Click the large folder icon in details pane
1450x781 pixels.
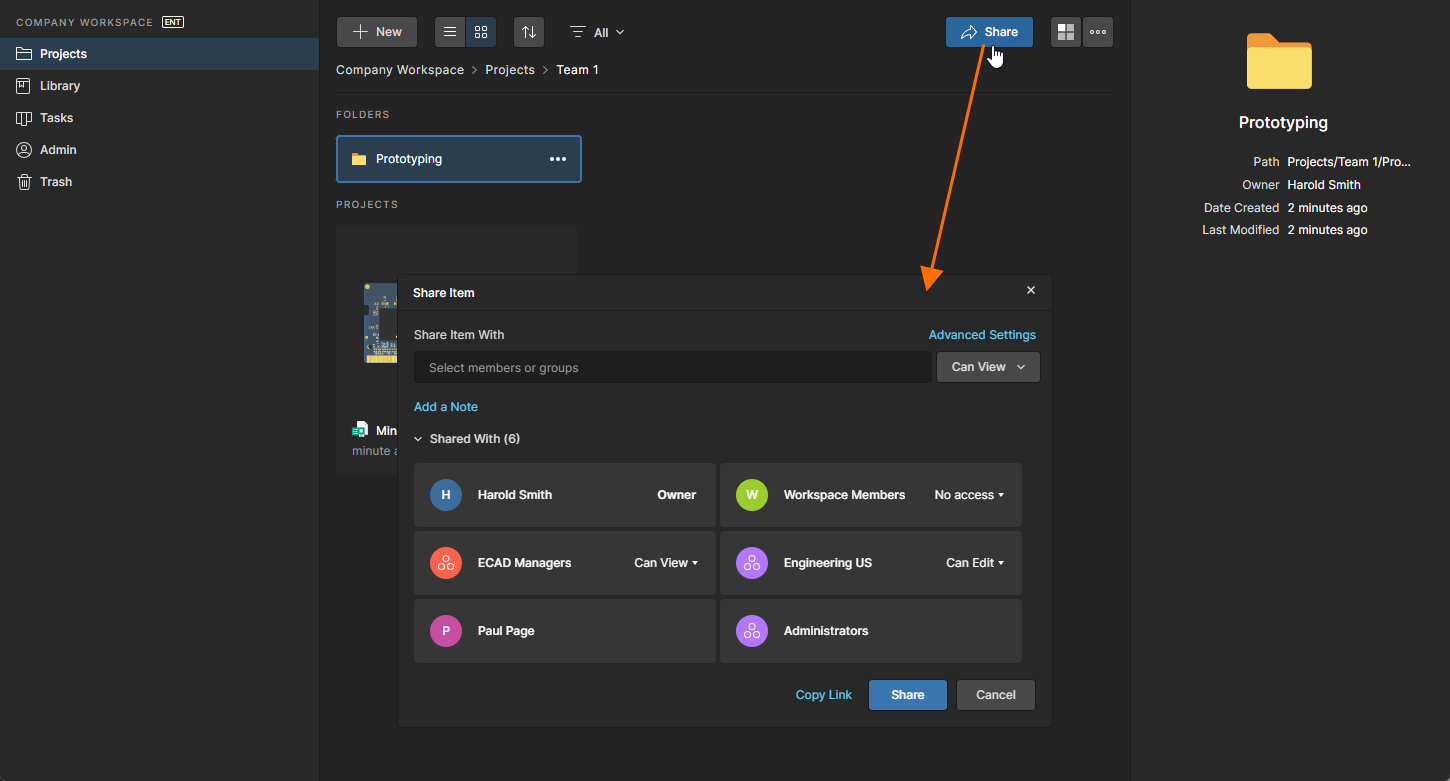[x=1279, y=62]
